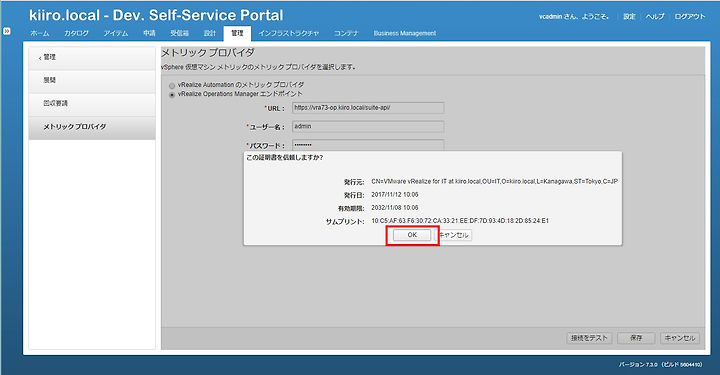
Task: Click OK to trust the certificate
Action: pos(412,235)
